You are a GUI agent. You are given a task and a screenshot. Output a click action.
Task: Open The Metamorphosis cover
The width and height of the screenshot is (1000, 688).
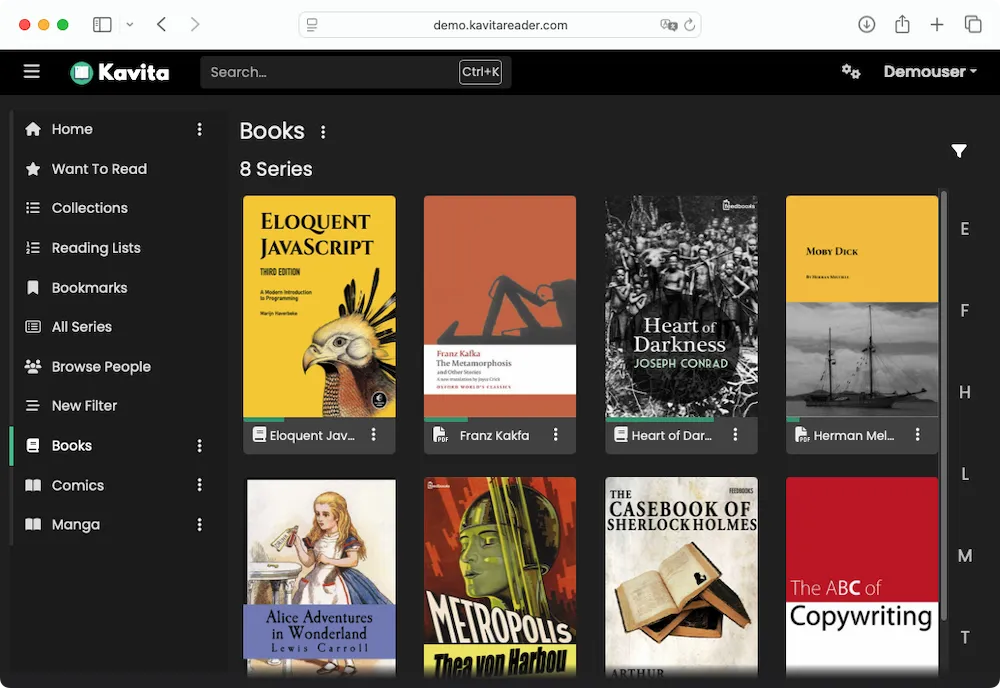point(500,307)
